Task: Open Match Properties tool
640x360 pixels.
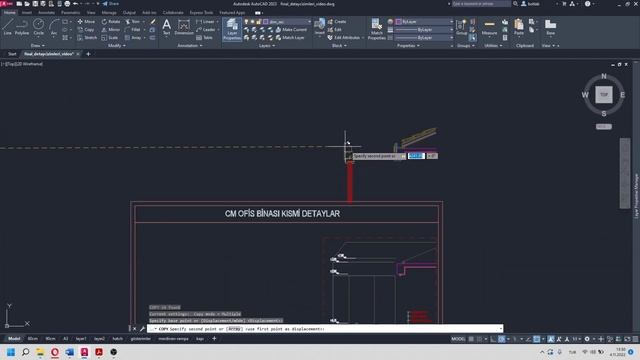Action: pos(376,29)
